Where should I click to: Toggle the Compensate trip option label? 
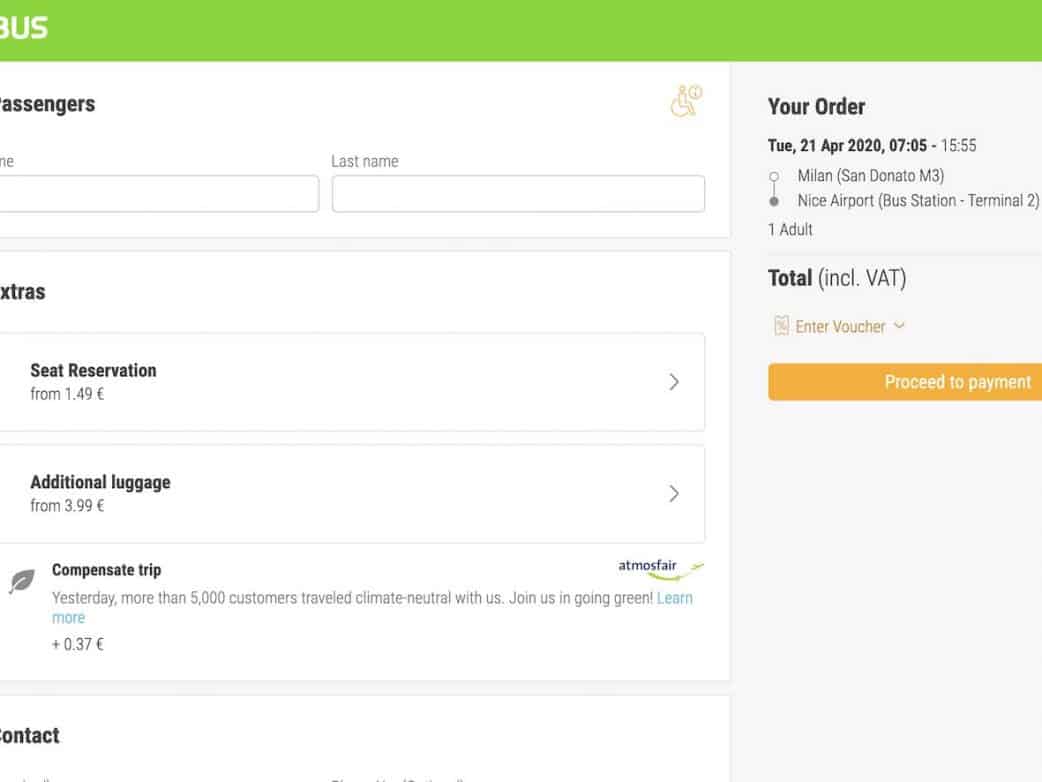106,570
